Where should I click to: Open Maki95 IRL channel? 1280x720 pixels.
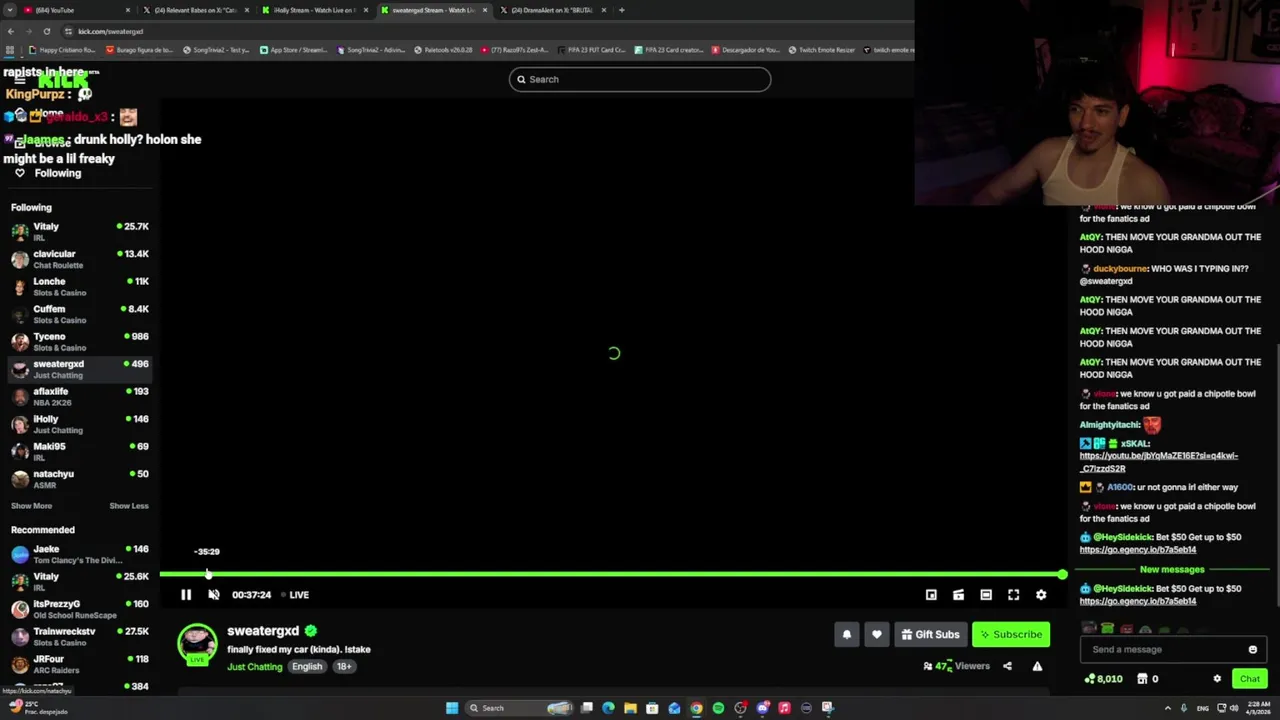pos(80,452)
